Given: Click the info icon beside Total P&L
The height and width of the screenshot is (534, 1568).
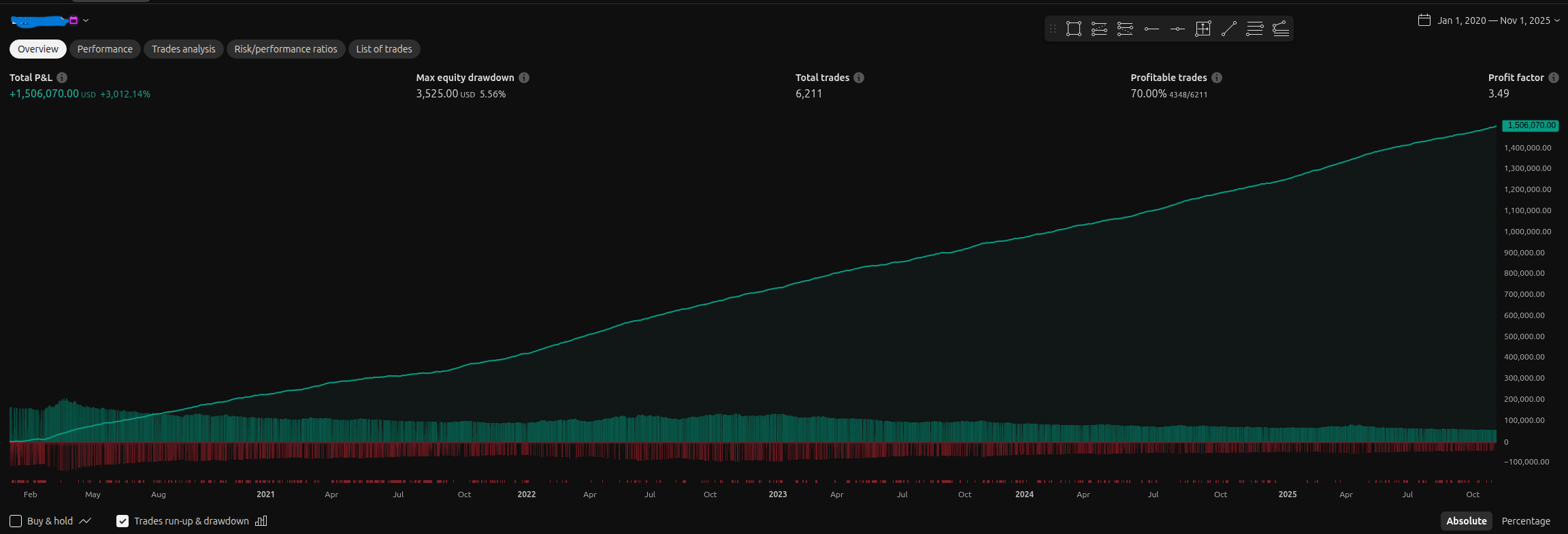Looking at the screenshot, I should [x=62, y=78].
